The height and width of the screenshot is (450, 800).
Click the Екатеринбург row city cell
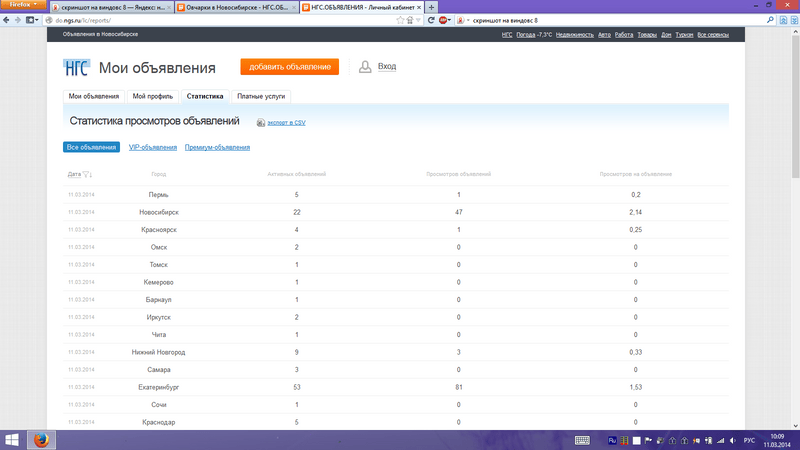click(x=159, y=387)
